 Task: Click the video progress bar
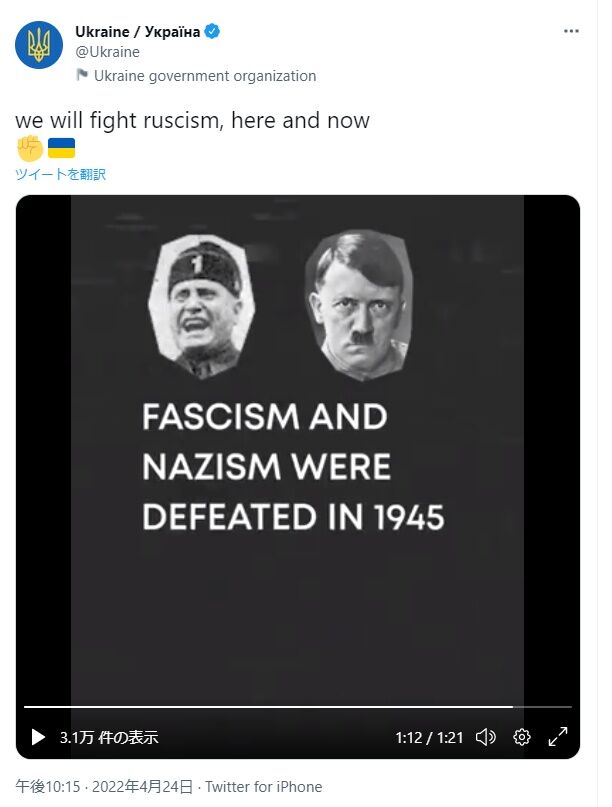(x=298, y=707)
